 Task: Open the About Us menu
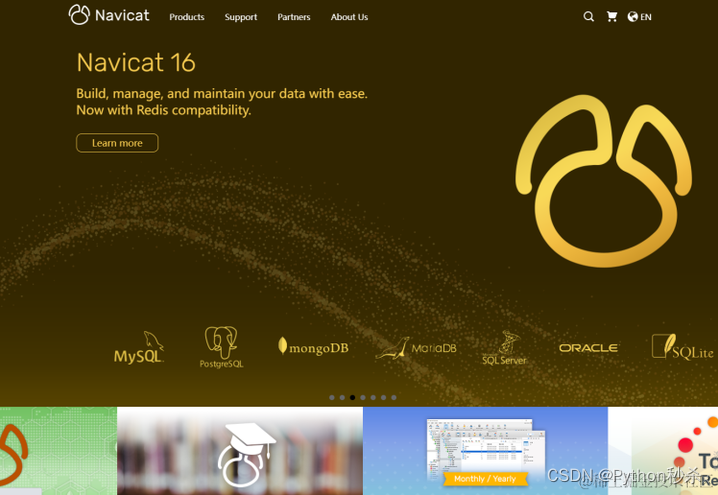[x=349, y=17]
